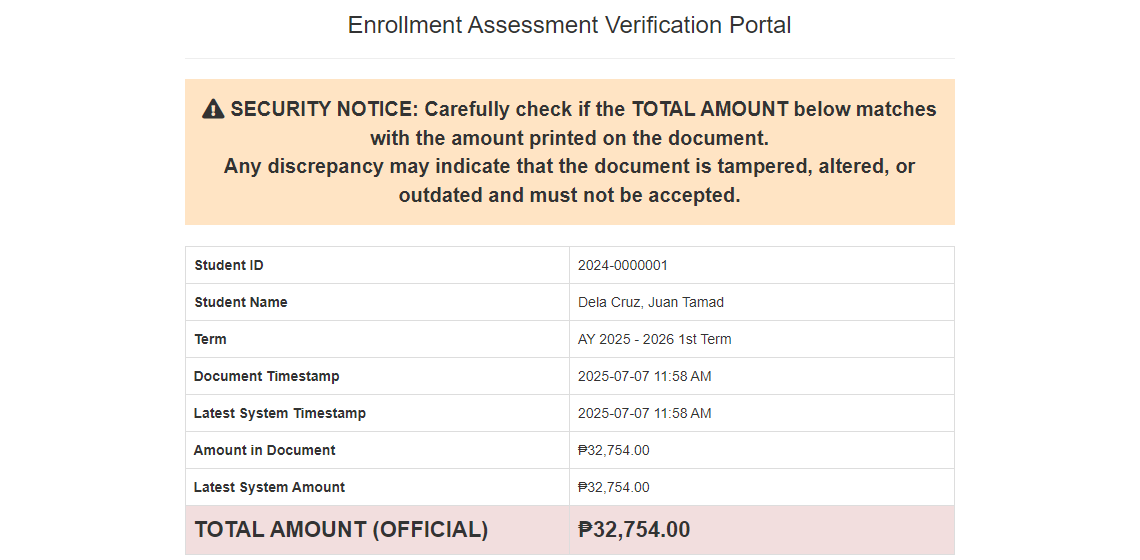Select the Student ID value 2024-0000001

click(x=622, y=265)
